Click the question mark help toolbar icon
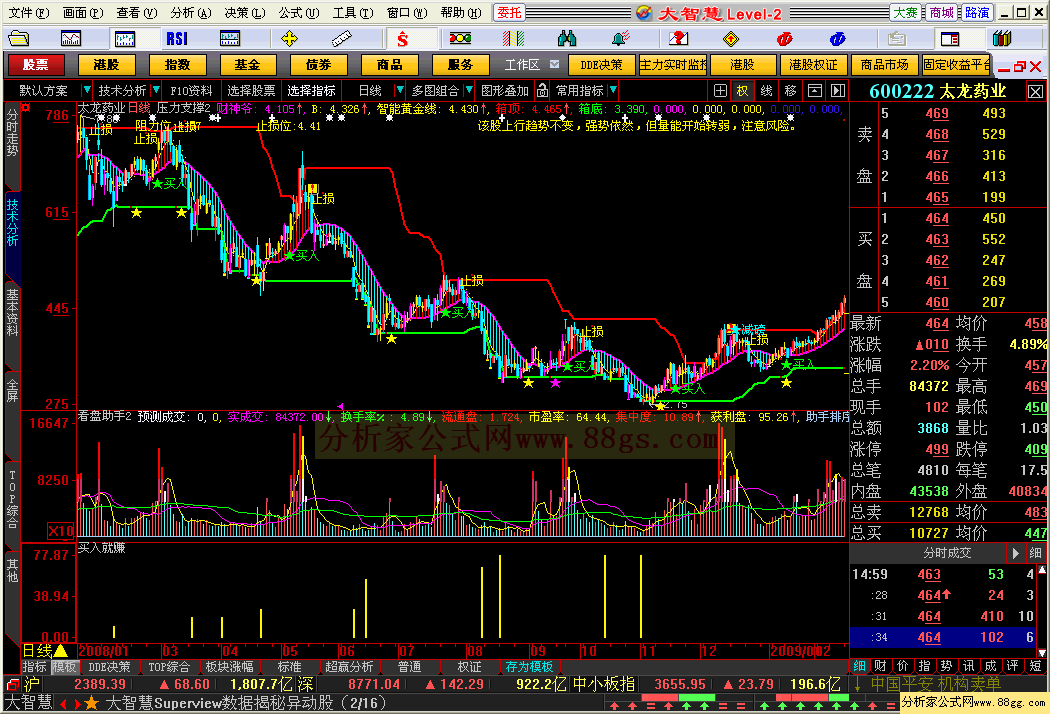Screen dimensions: 1050x714 coord(678,39)
